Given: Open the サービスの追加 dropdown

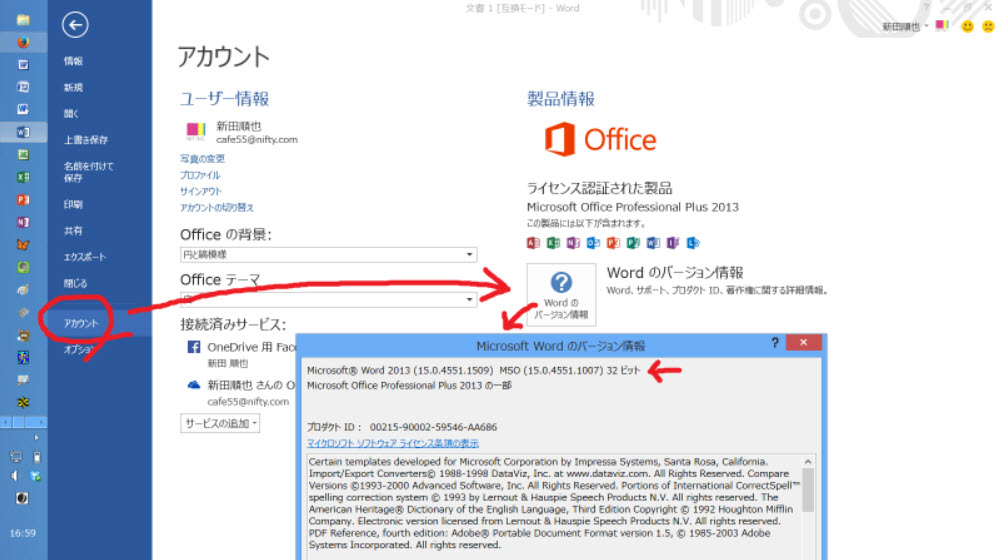Looking at the screenshot, I should tap(220, 423).
